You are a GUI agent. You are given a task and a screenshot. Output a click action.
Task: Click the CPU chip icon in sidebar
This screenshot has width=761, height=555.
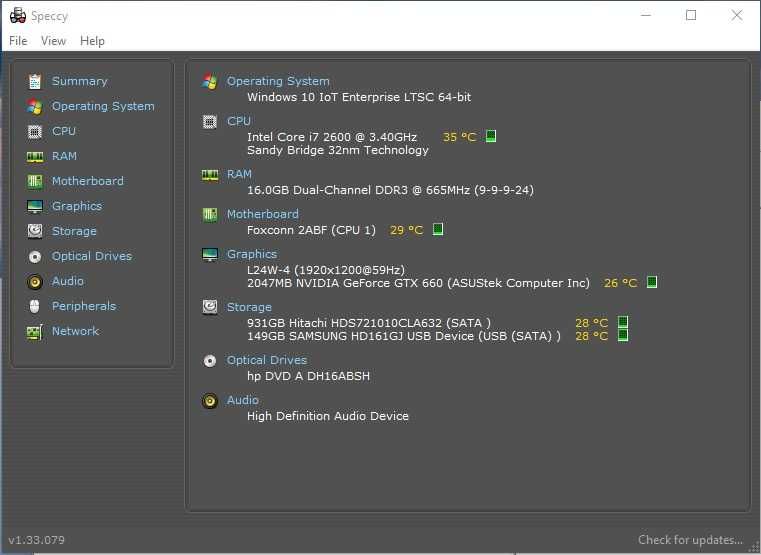34,131
